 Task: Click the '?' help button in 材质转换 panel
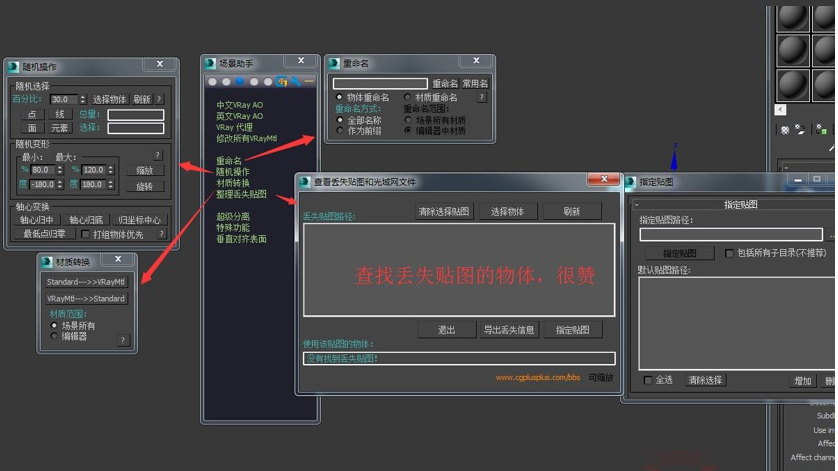[123, 340]
